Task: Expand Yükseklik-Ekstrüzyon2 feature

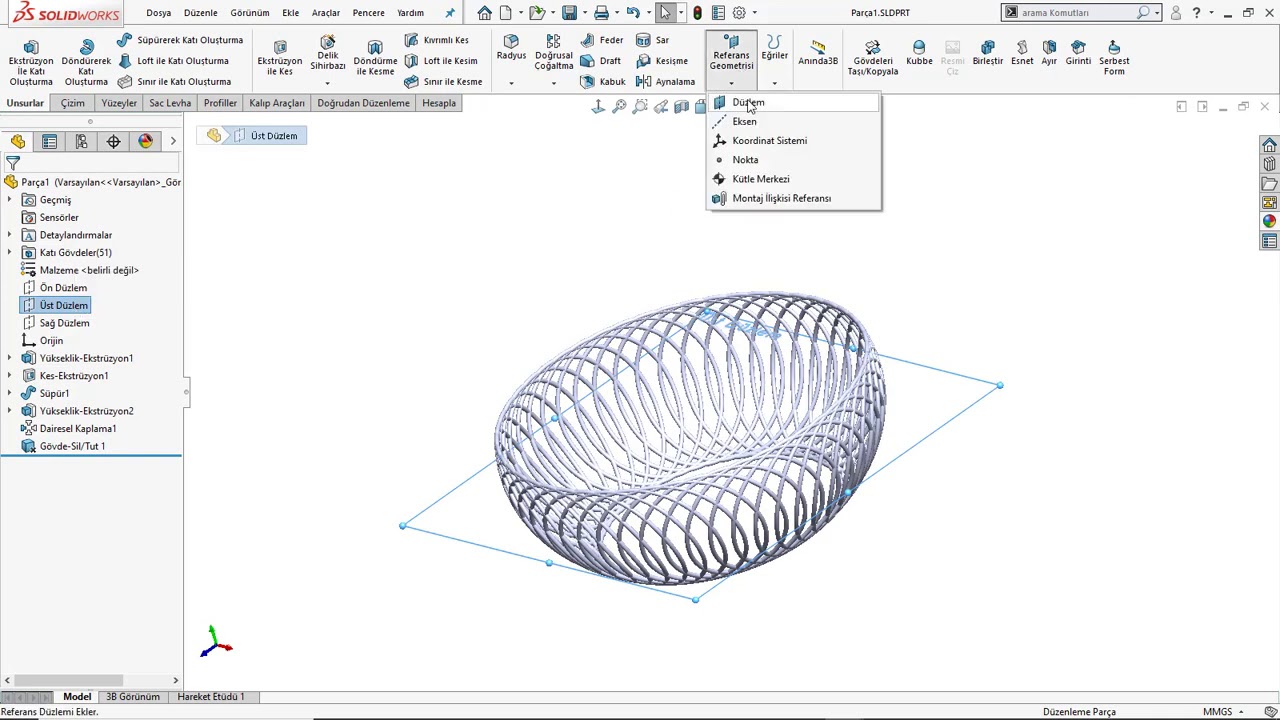Action: click(x=10, y=411)
